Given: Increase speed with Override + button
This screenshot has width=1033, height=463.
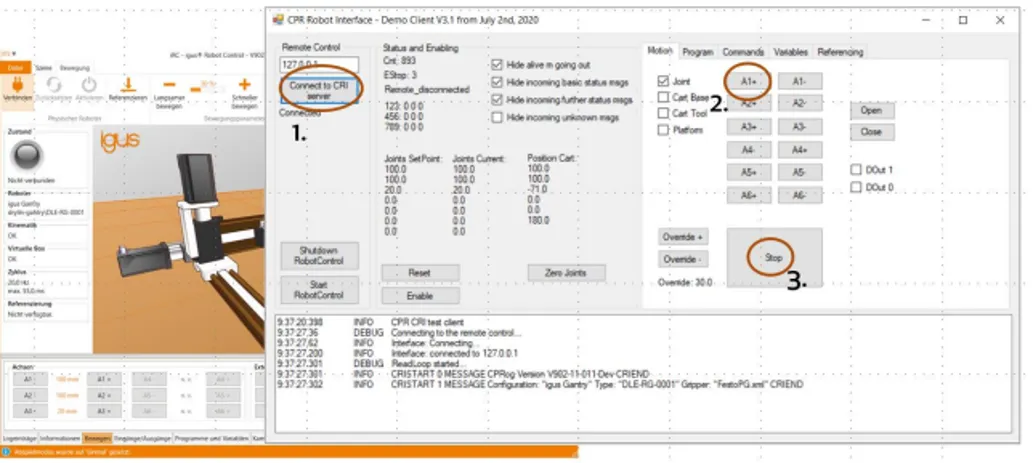Looking at the screenshot, I should [683, 236].
